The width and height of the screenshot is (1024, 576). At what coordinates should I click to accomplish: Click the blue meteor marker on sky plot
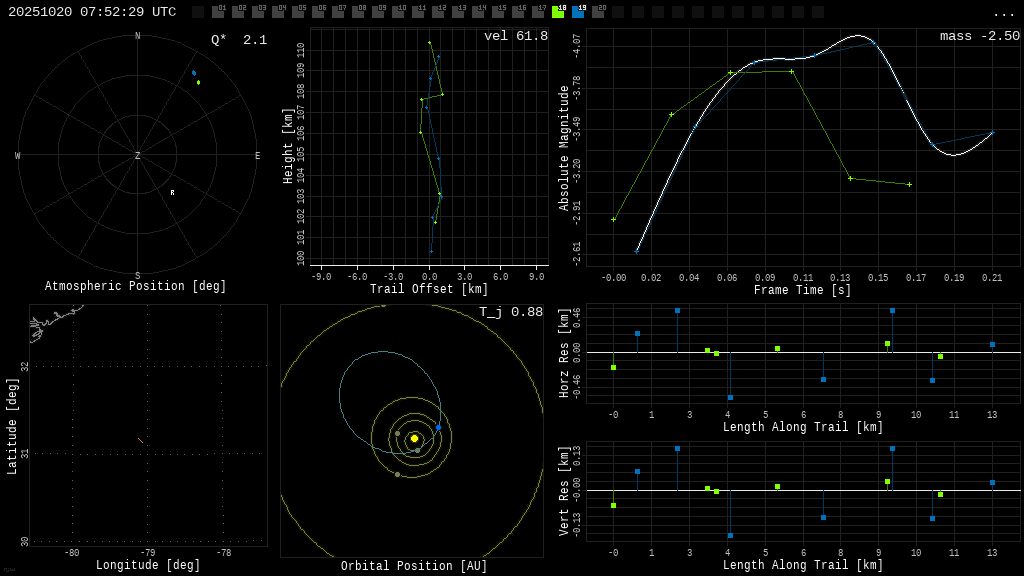194,73
